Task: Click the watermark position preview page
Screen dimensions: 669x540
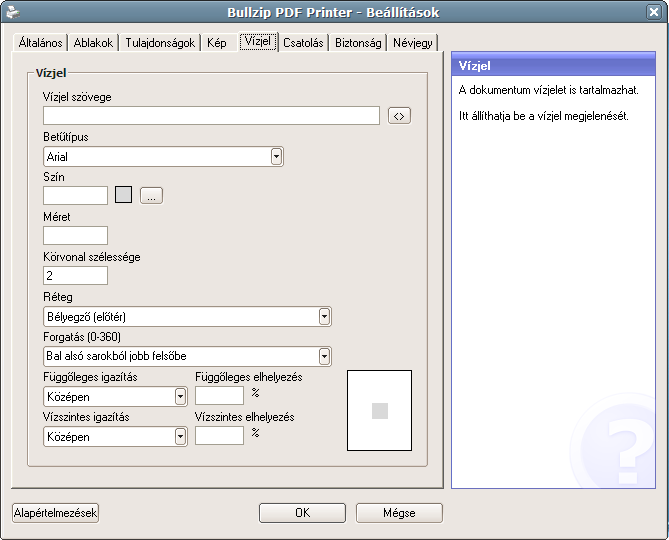Action: tap(379, 410)
